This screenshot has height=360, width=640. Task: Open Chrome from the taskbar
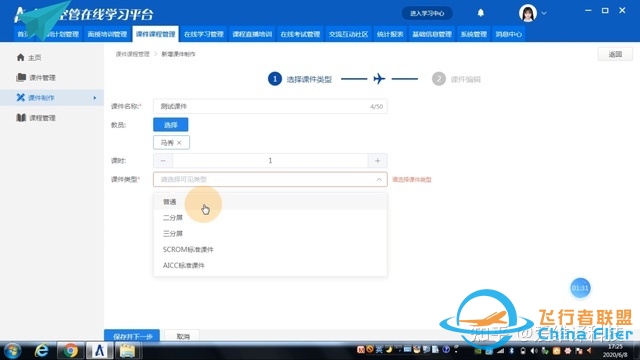70,351
